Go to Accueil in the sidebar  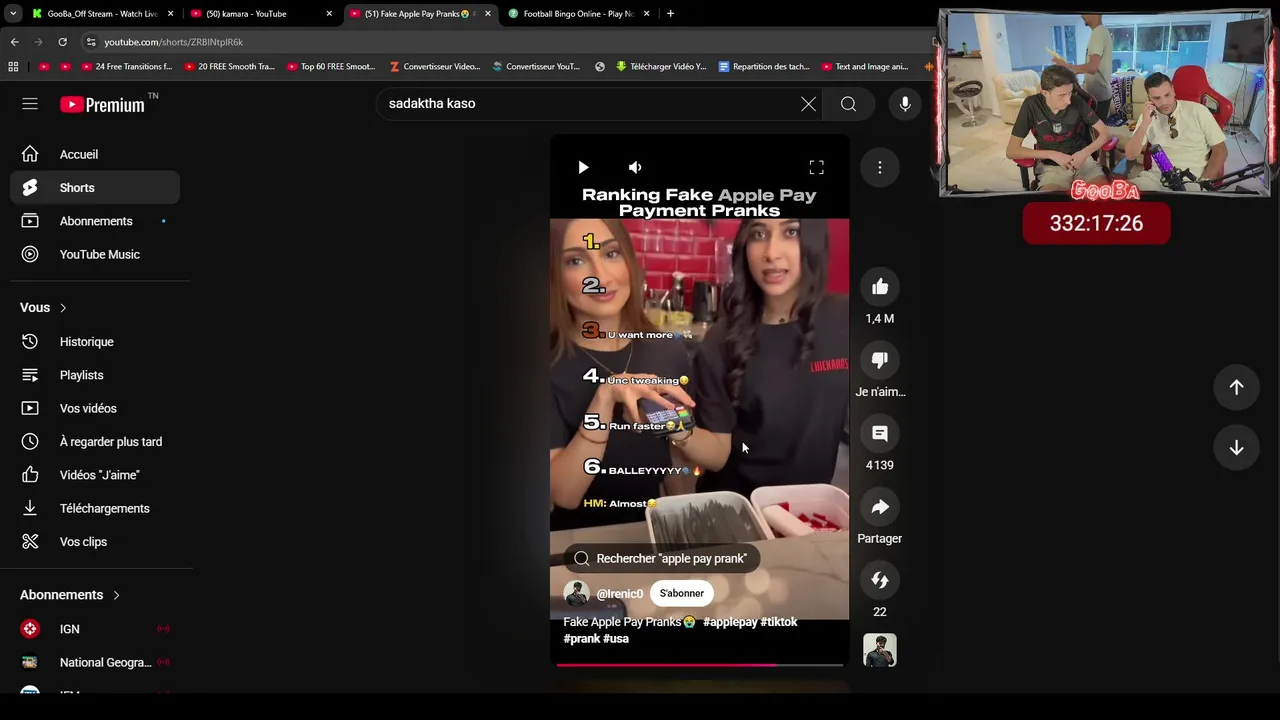click(x=95, y=154)
